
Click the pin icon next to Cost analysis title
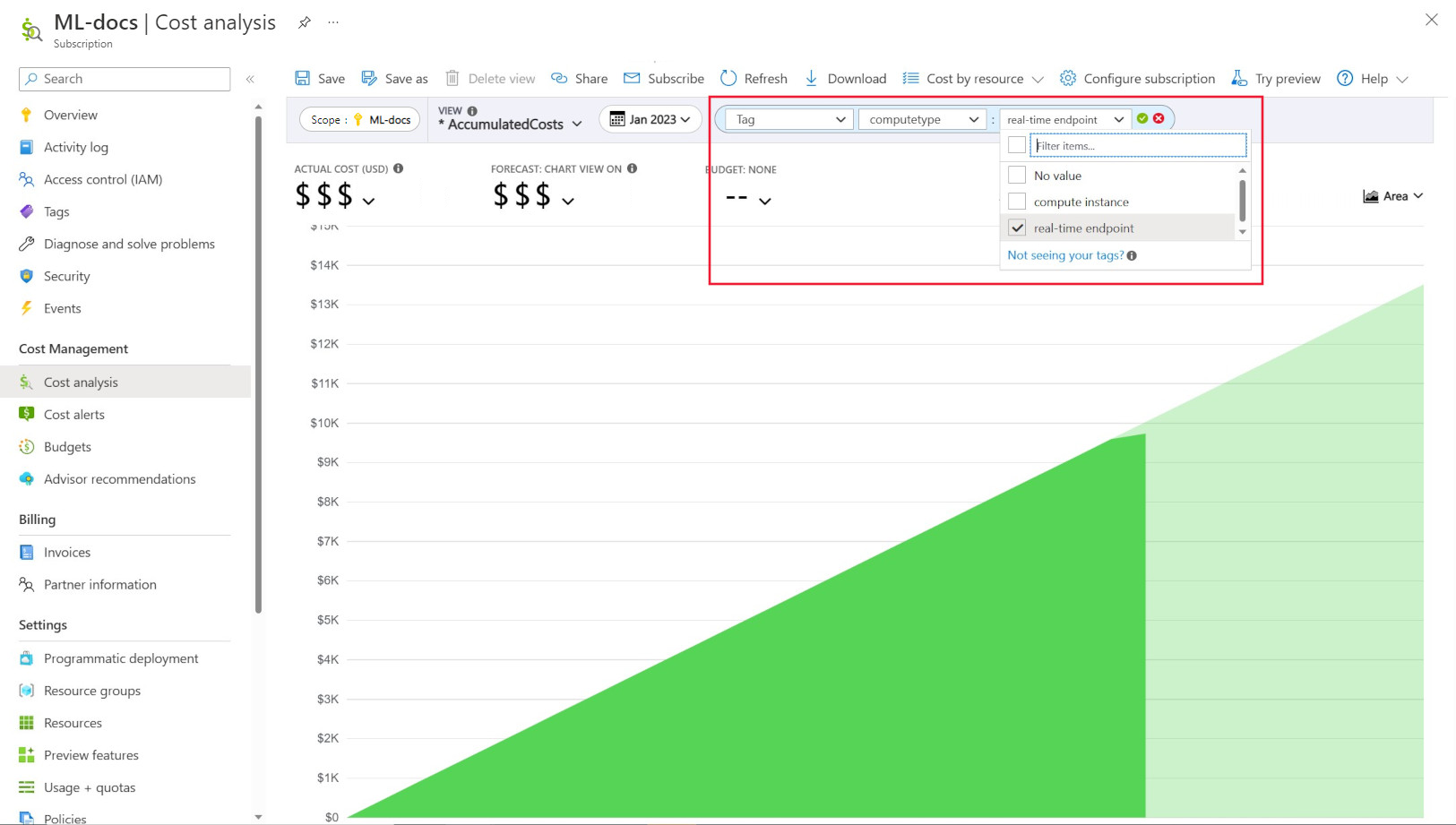point(305,22)
